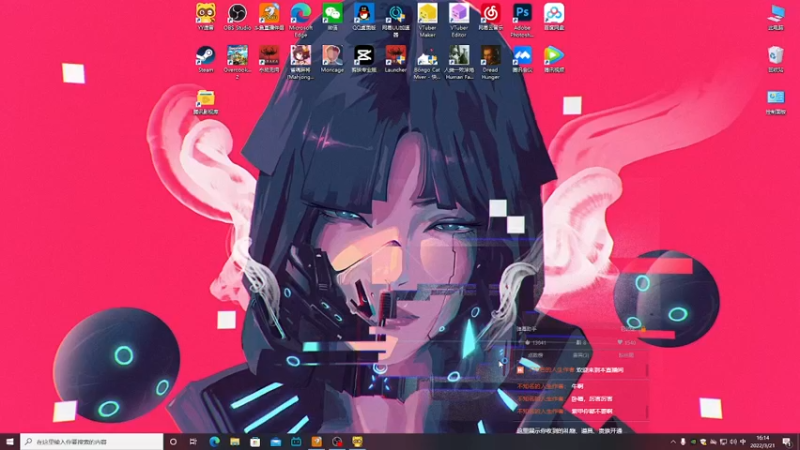The image size is (800, 450).
Task: Open the YY desktop shortcut
Action: (206, 17)
